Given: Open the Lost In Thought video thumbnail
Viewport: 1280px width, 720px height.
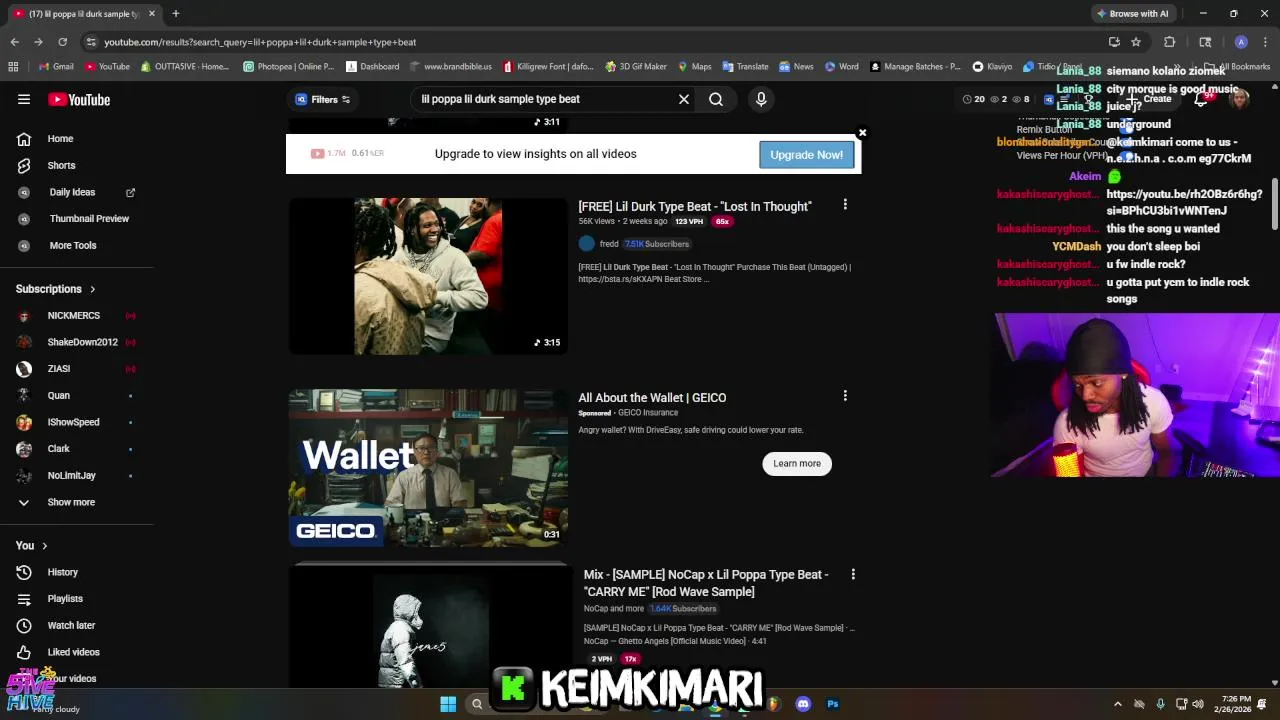Looking at the screenshot, I should tap(428, 276).
